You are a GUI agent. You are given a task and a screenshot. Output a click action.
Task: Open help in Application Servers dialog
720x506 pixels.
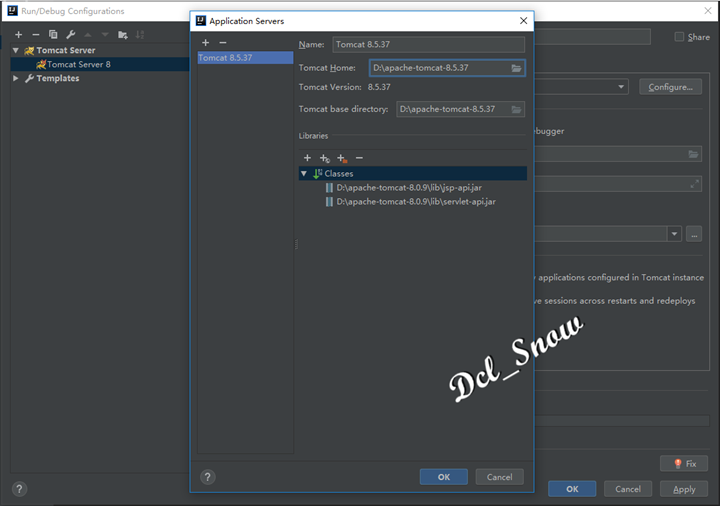pos(208,477)
